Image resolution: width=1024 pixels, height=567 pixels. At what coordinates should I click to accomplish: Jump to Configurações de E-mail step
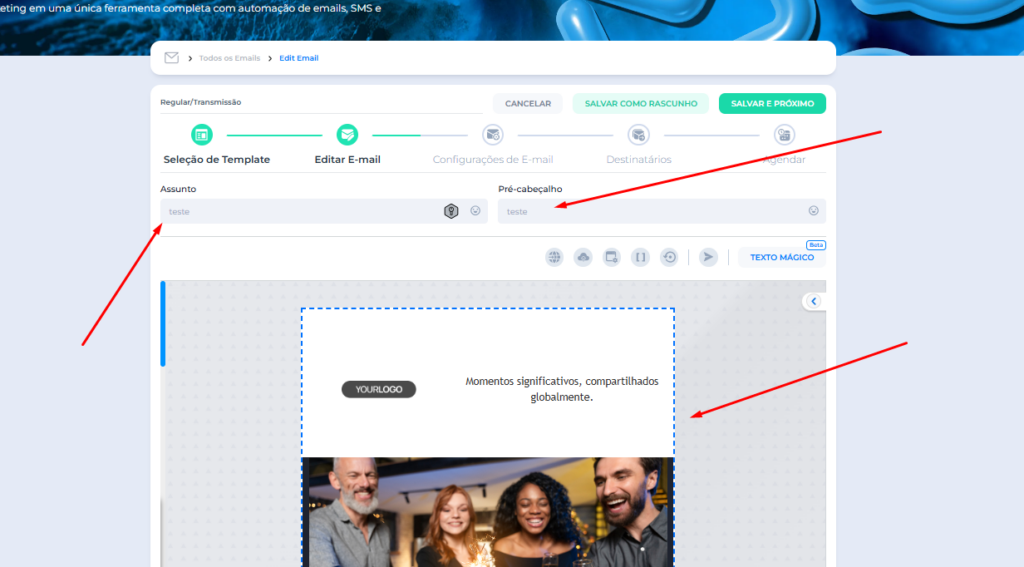[492, 135]
